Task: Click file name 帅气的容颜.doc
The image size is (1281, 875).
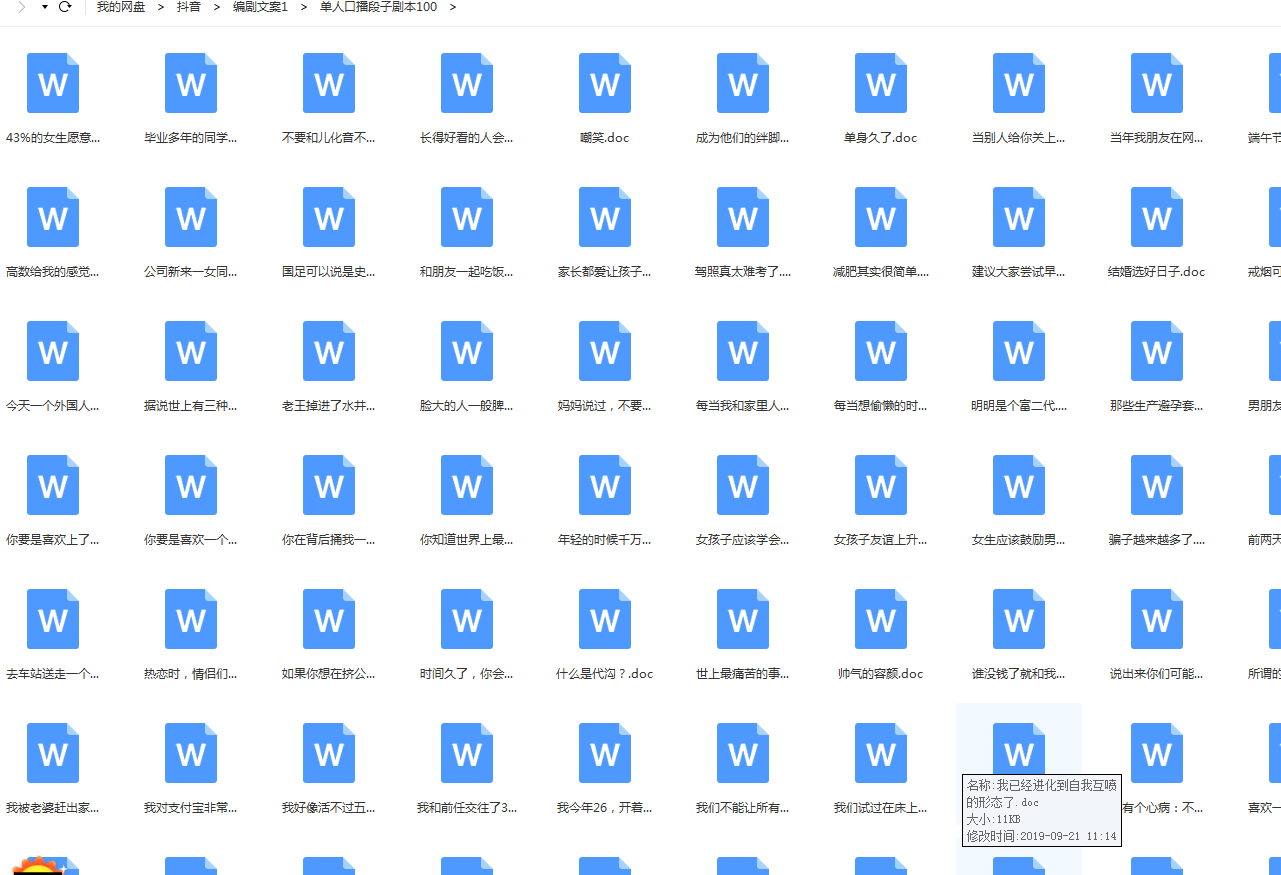Action: click(x=881, y=674)
